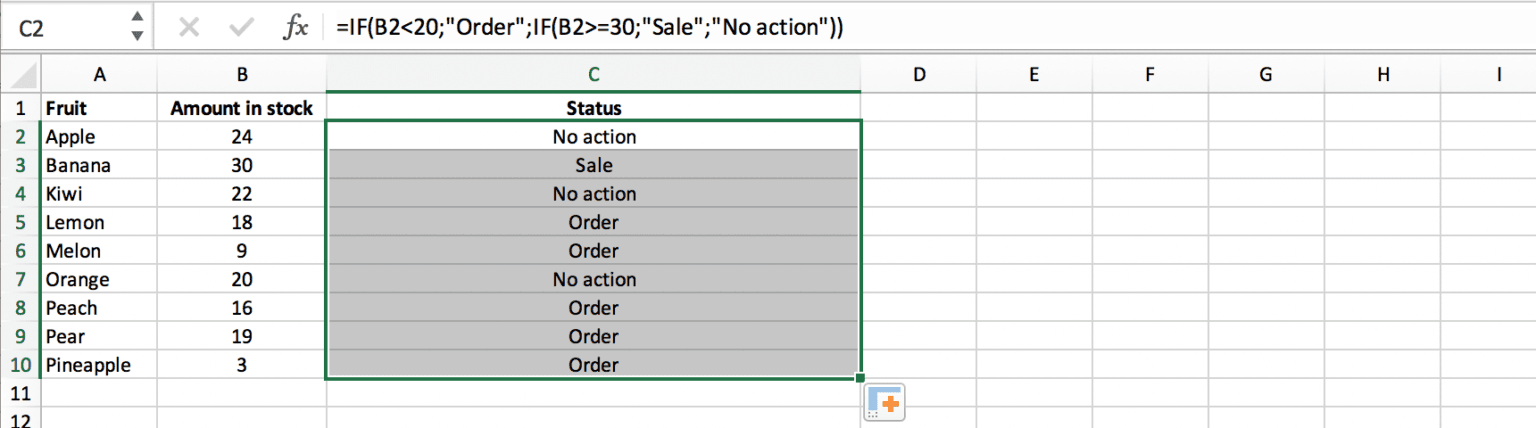Select the Status header cell
The height and width of the screenshot is (428, 1536).
pyautogui.click(x=593, y=108)
